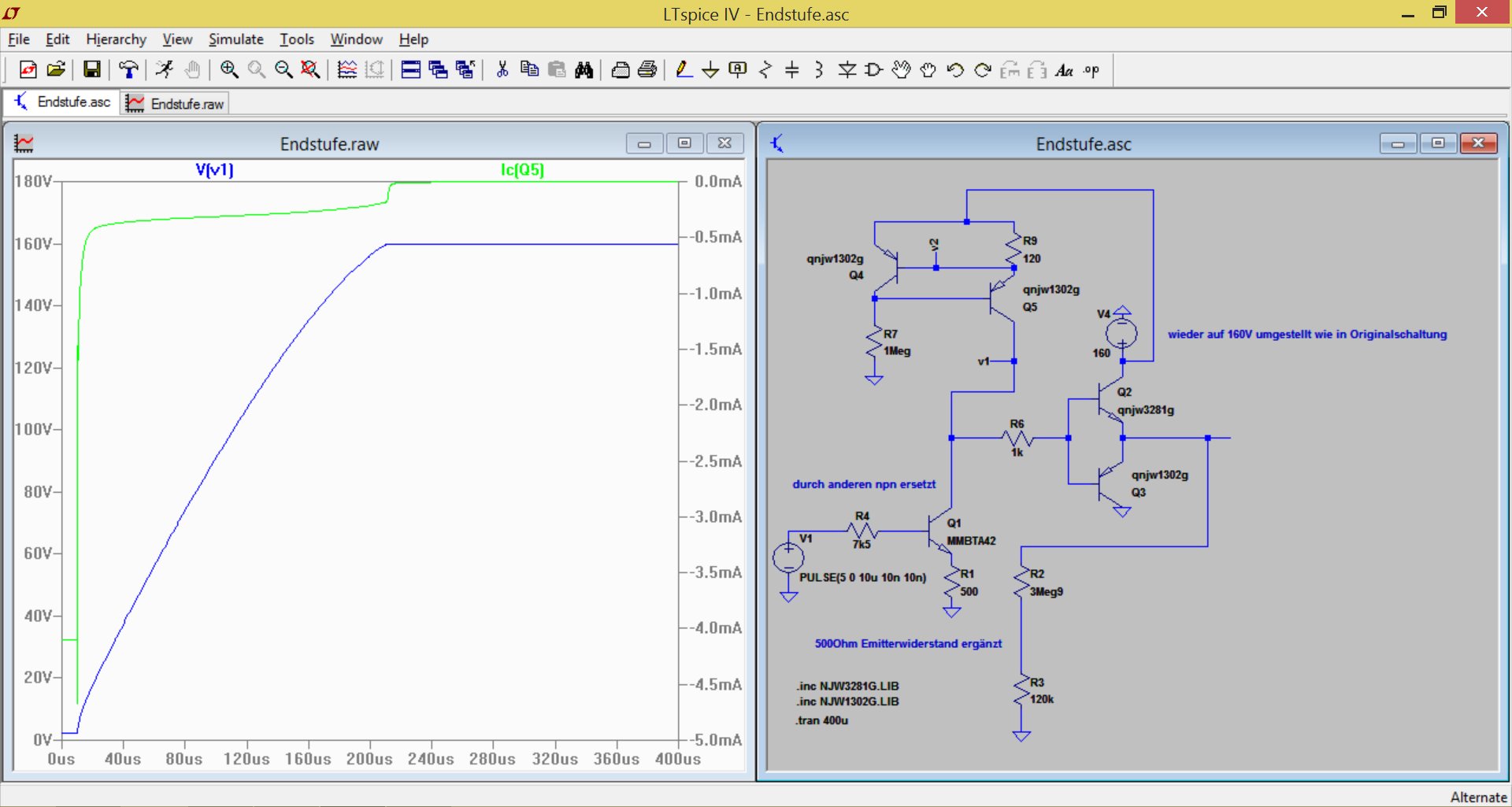The image size is (1512, 807).
Task: Click the '500Ohm Emitterwiderstand ergänzt' comment
Action: coord(908,644)
